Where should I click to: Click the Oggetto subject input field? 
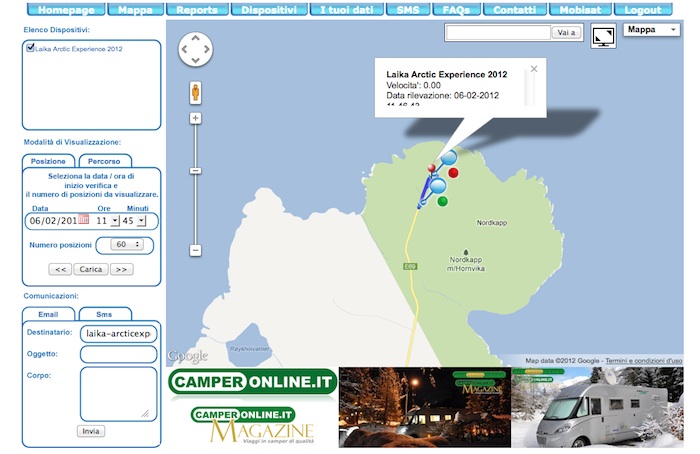click(118, 354)
